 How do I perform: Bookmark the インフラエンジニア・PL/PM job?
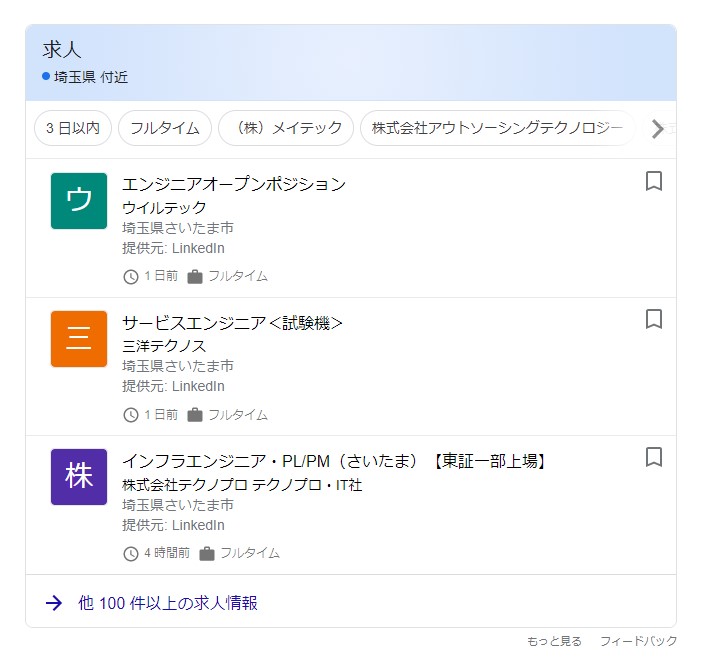pos(653,457)
